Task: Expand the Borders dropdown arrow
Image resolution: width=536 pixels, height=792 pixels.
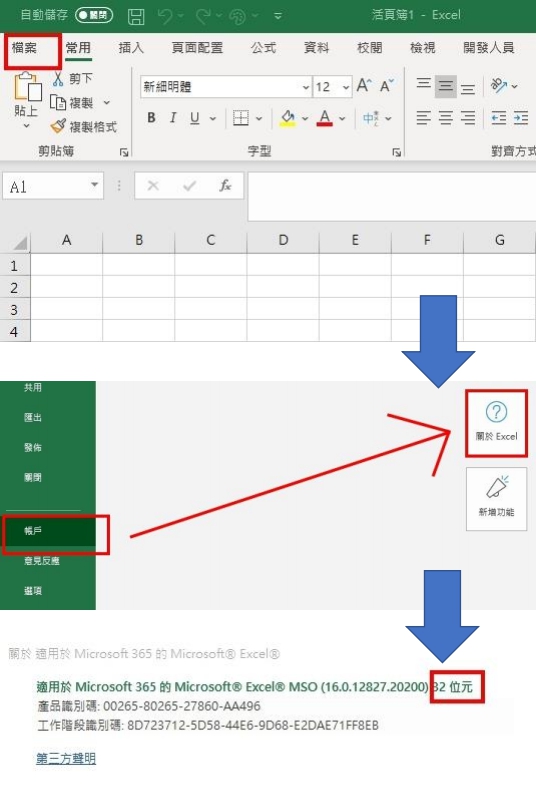Action: [259, 119]
